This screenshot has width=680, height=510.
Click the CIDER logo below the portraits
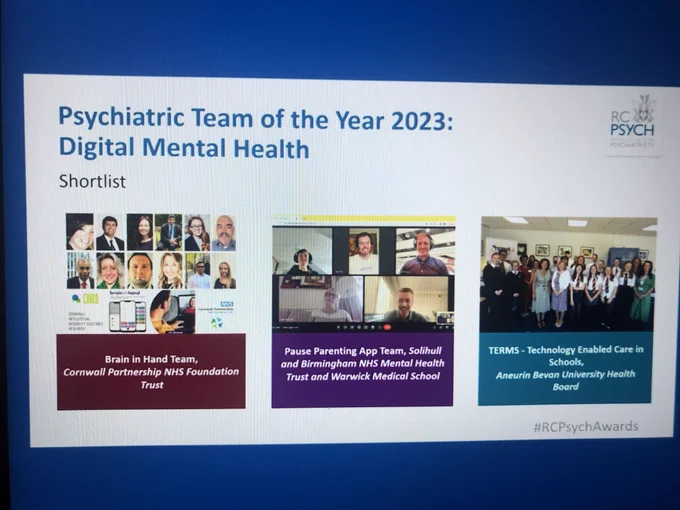85,299
